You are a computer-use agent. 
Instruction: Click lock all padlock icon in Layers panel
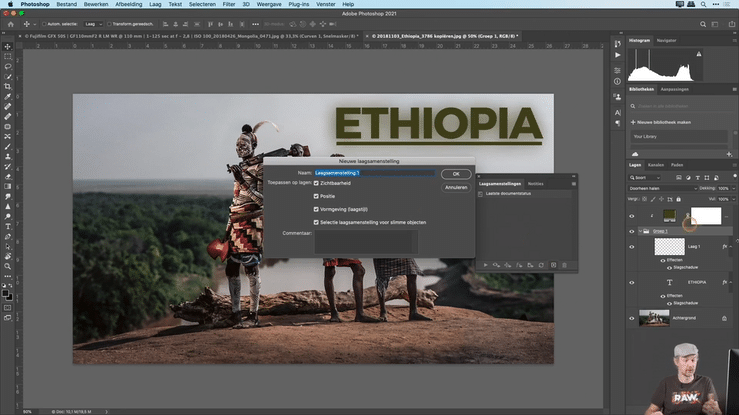(x=679, y=199)
